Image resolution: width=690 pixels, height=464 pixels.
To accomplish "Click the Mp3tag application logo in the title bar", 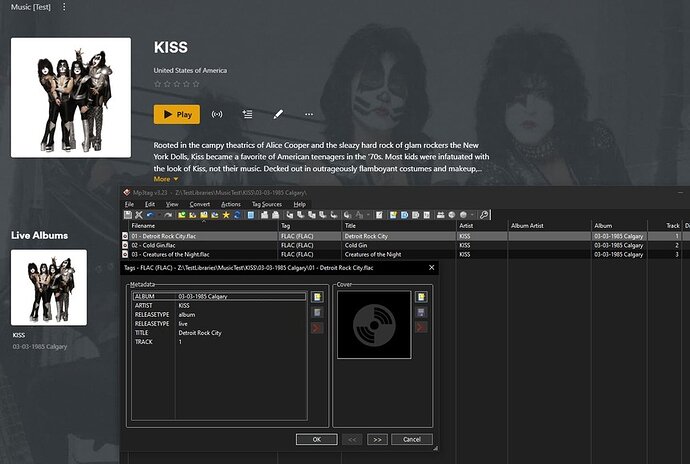I will pos(127,192).
